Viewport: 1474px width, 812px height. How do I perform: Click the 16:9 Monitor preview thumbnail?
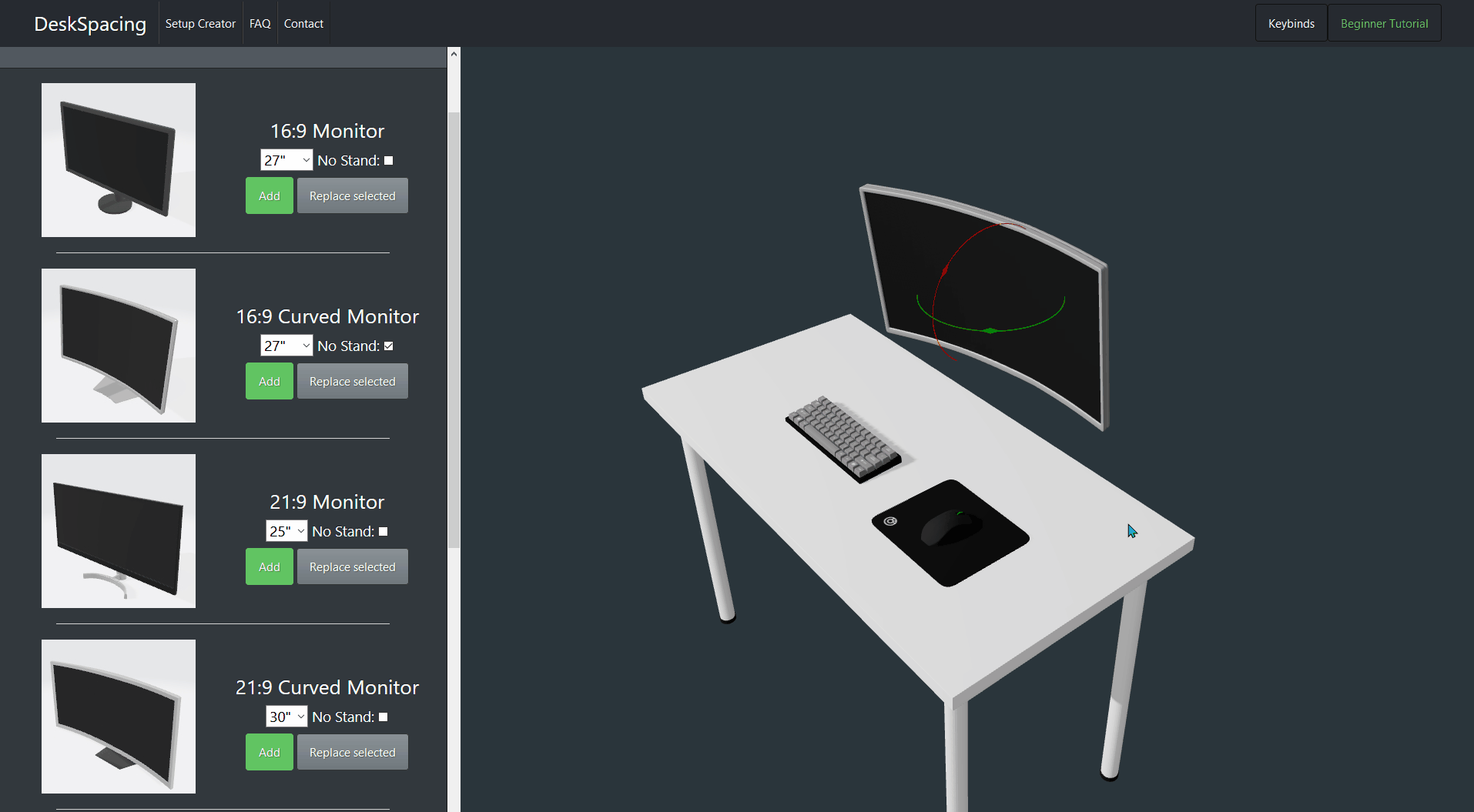(119, 160)
